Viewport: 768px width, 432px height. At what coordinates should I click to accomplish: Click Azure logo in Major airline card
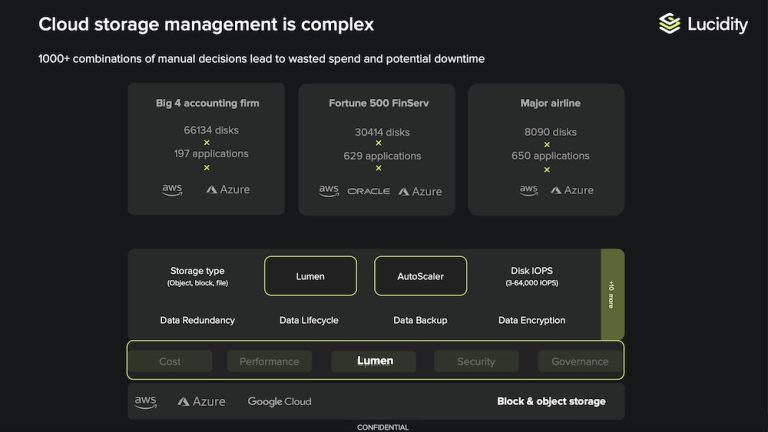click(571, 190)
